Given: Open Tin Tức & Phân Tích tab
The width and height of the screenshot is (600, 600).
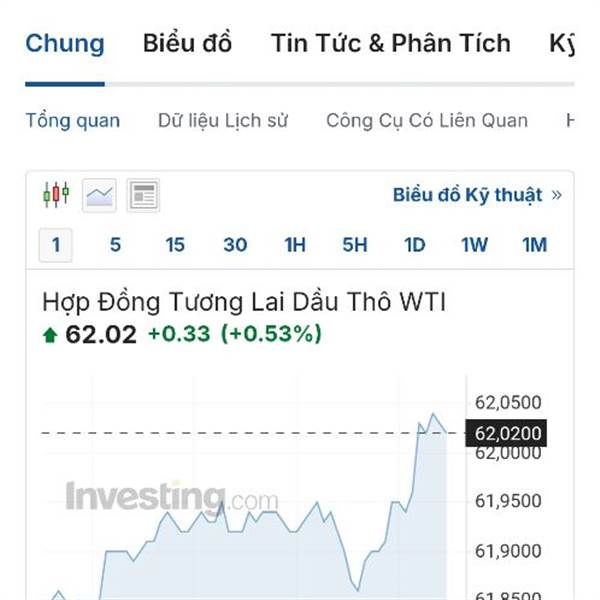Looking at the screenshot, I should (x=390, y=44).
